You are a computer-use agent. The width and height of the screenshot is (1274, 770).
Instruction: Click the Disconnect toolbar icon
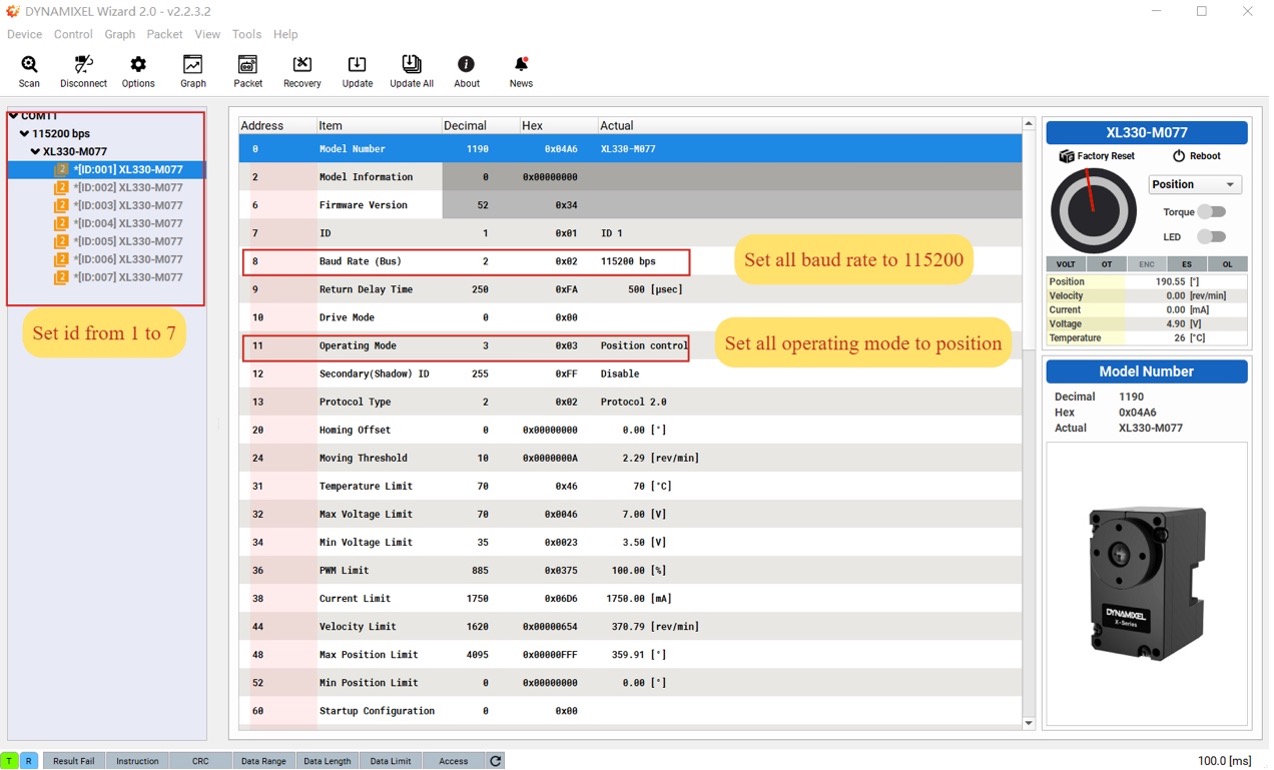point(84,64)
